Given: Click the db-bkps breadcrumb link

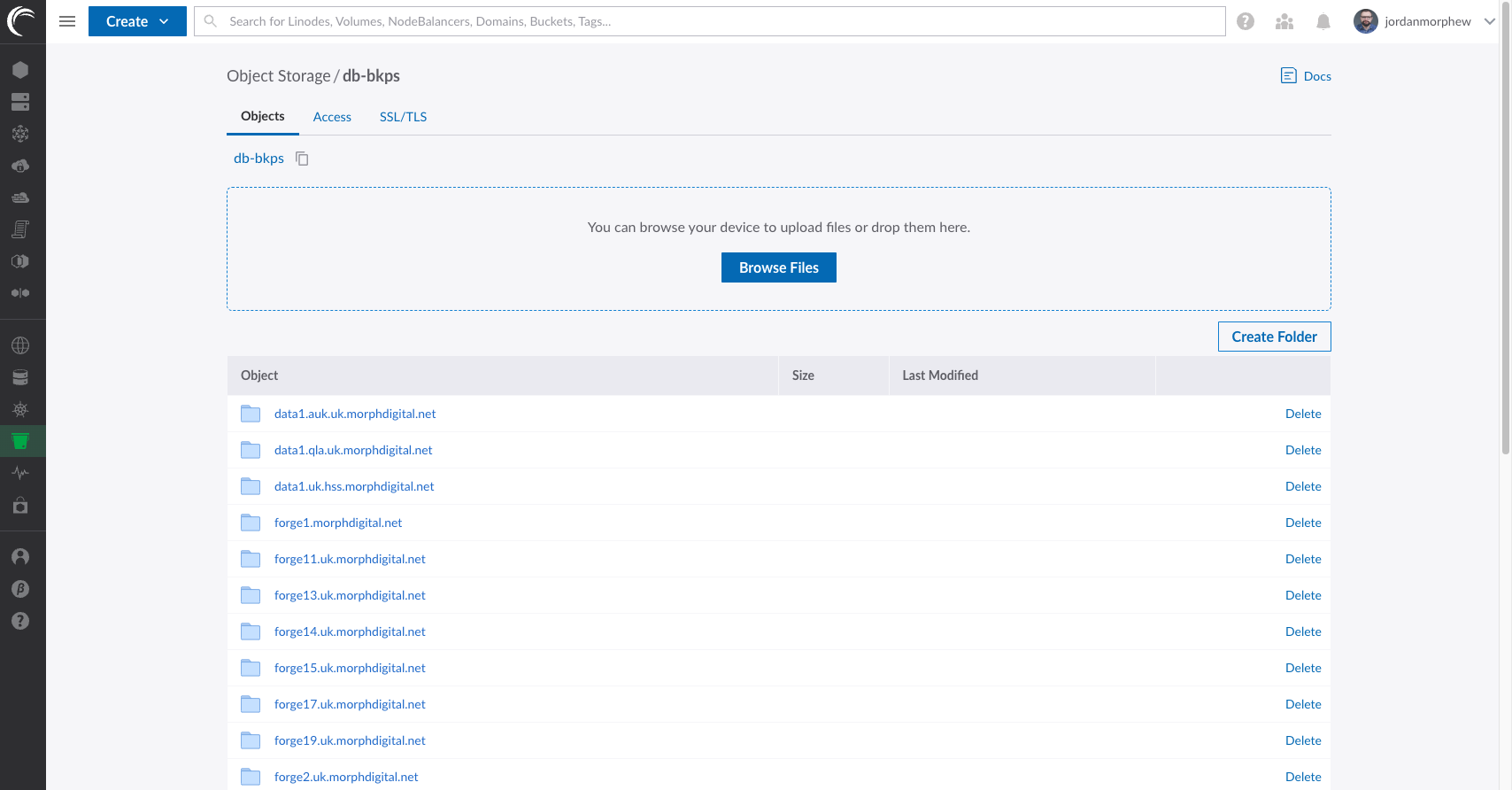Looking at the screenshot, I should coord(258,159).
